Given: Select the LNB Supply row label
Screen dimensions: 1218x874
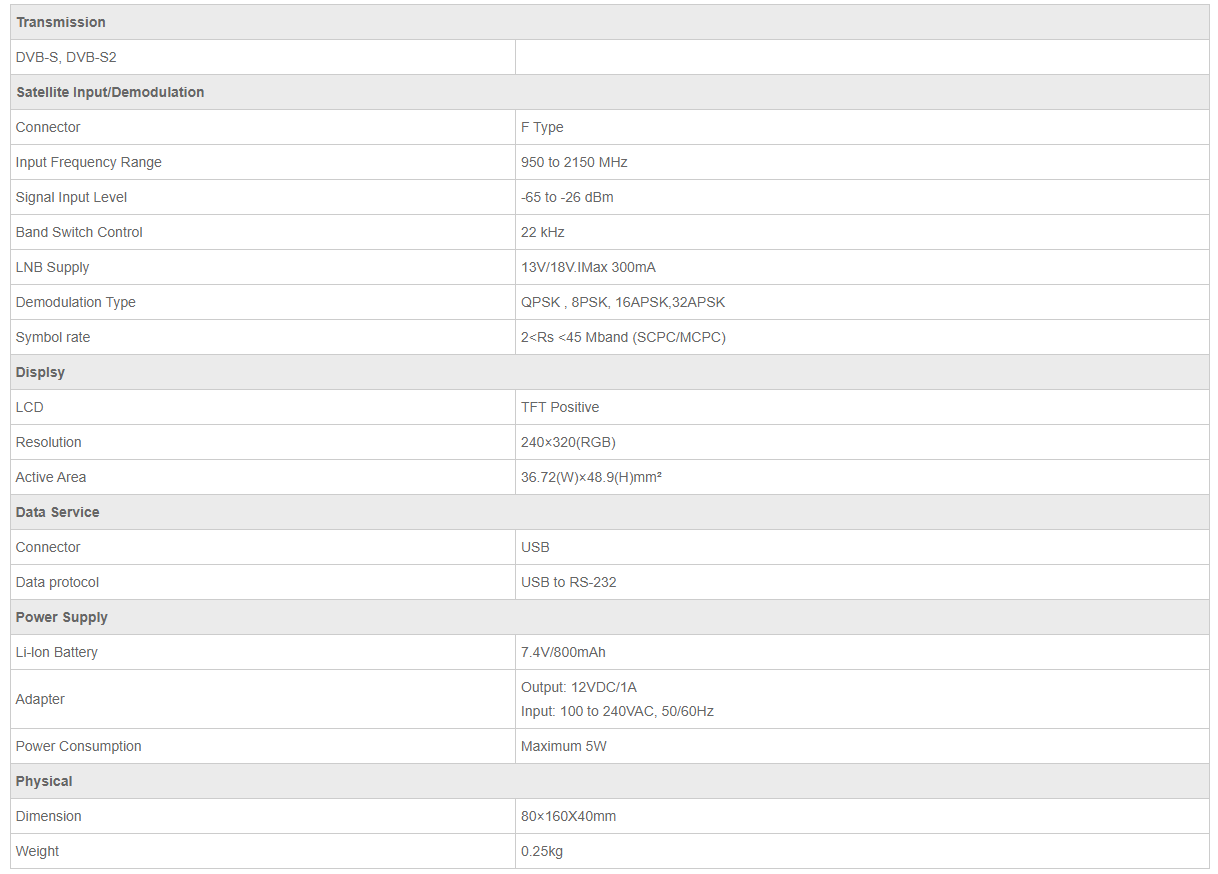Looking at the screenshot, I should (x=52, y=267).
